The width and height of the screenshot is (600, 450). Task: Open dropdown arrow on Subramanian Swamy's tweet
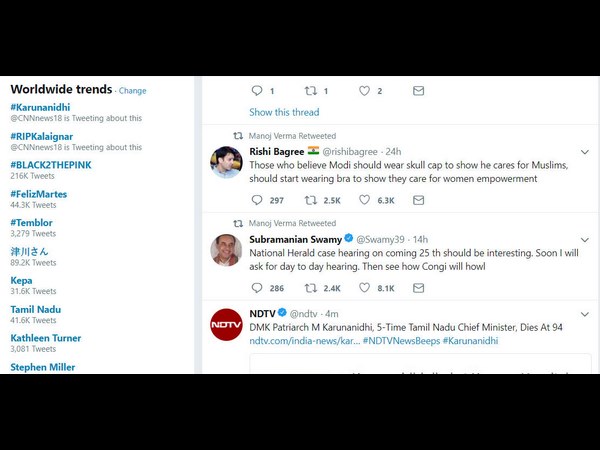point(585,240)
